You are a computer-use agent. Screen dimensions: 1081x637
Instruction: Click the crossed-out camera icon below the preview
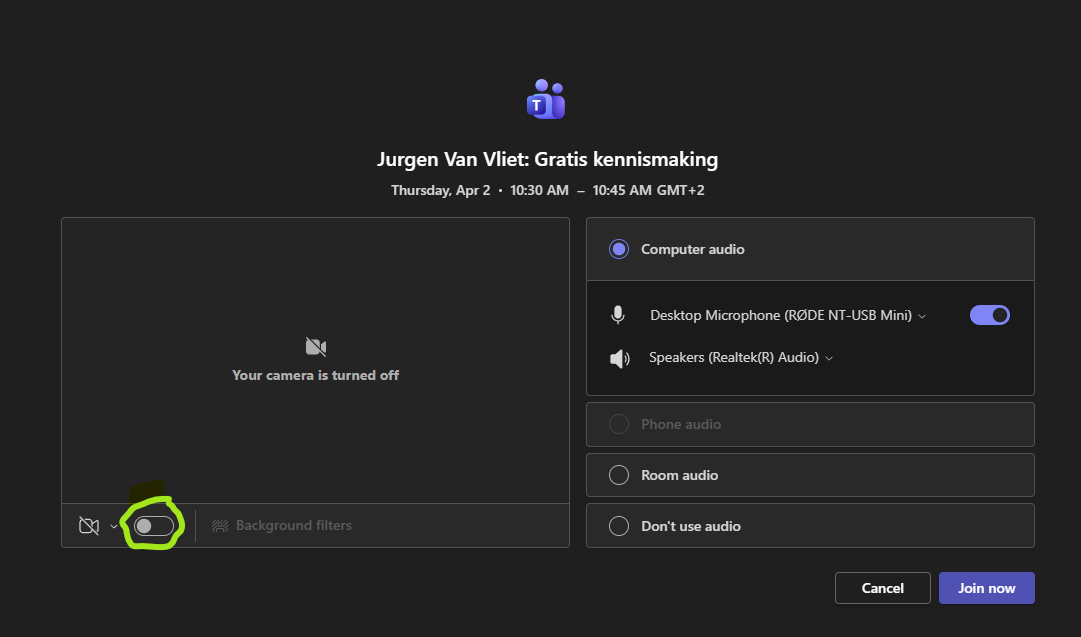[x=88, y=526]
